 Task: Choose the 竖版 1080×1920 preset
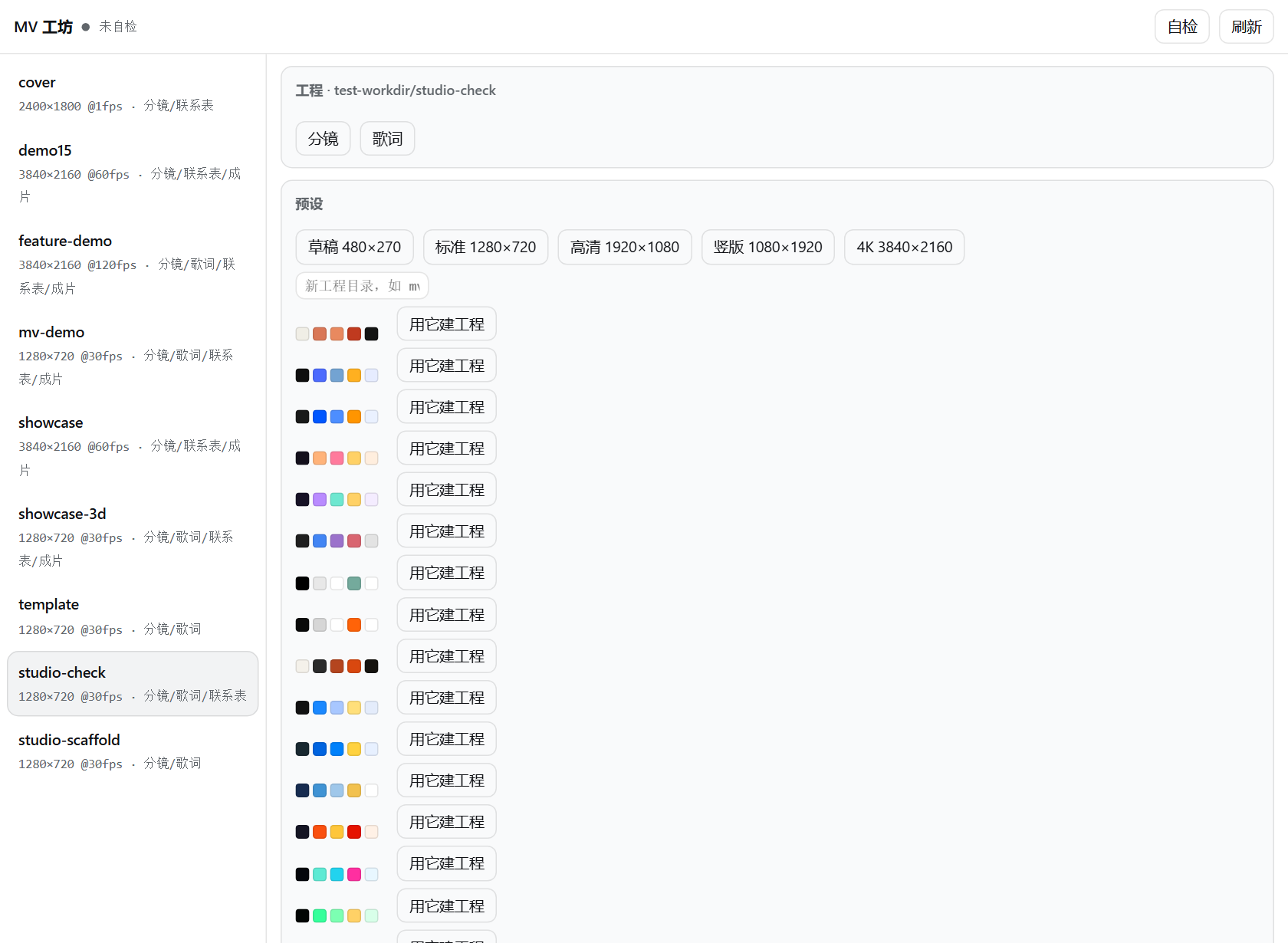pos(767,247)
